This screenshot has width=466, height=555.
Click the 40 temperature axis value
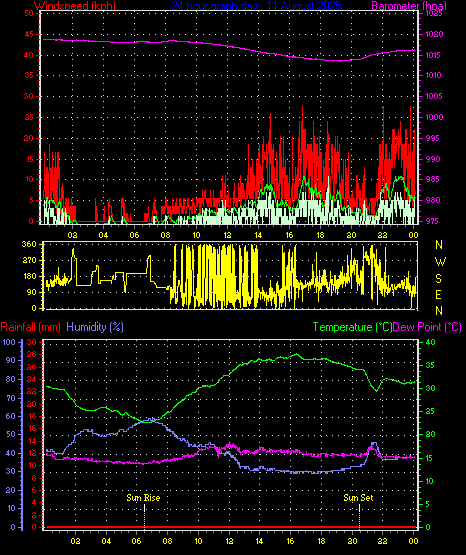tap(430, 342)
